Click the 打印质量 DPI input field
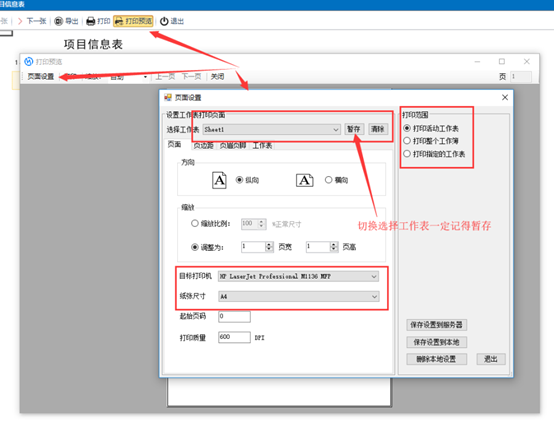554x422 pixels. 234,337
